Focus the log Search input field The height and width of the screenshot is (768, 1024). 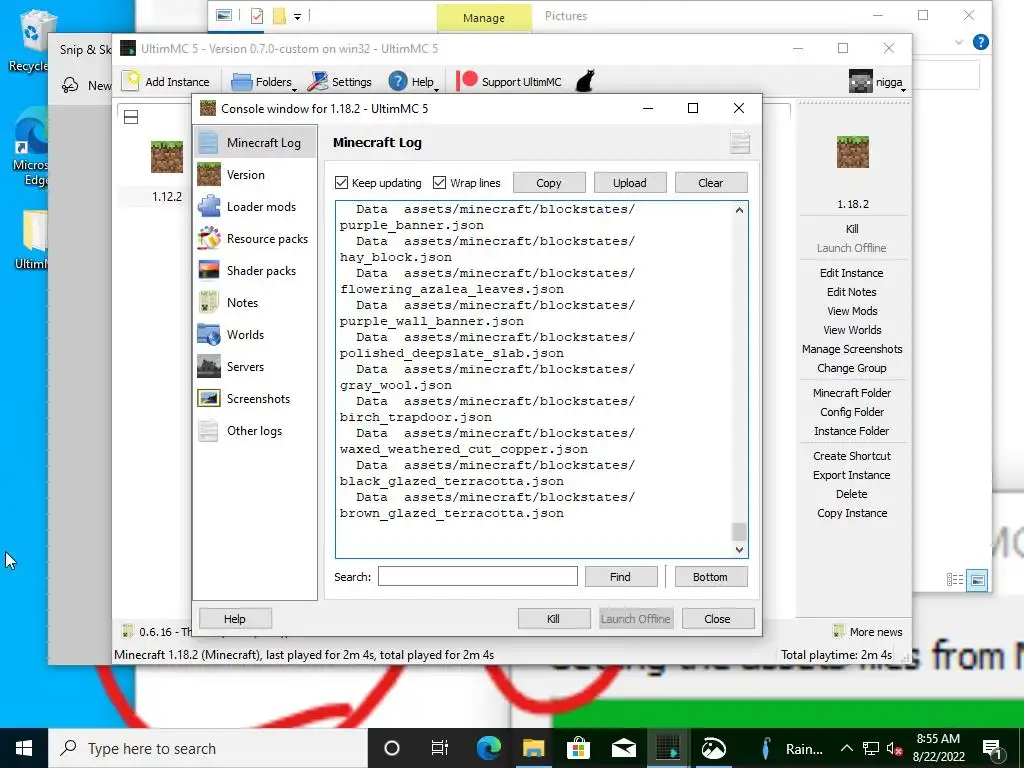pyautogui.click(x=477, y=577)
